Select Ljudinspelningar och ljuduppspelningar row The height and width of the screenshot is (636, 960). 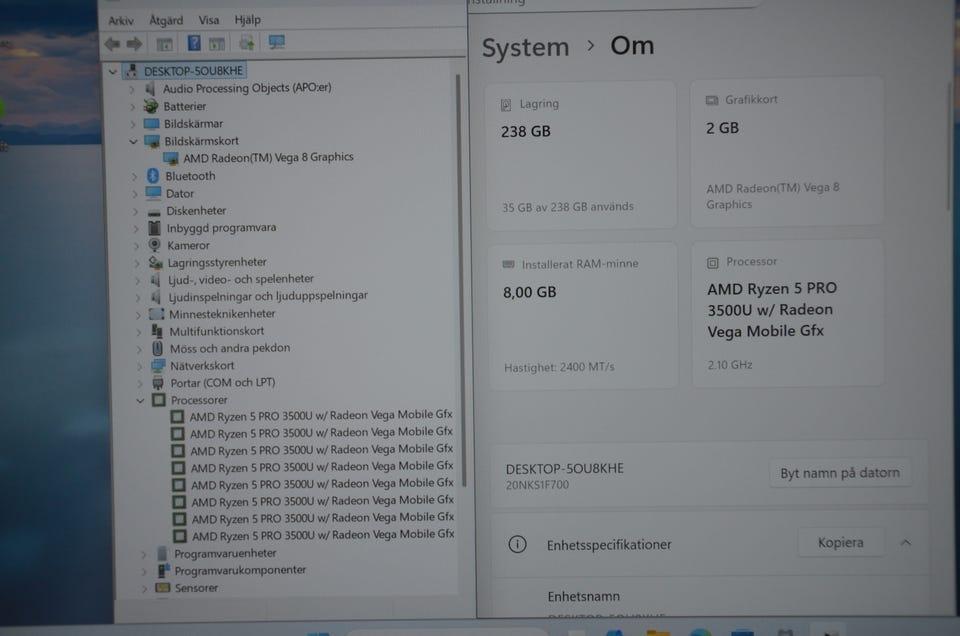pos(268,296)
